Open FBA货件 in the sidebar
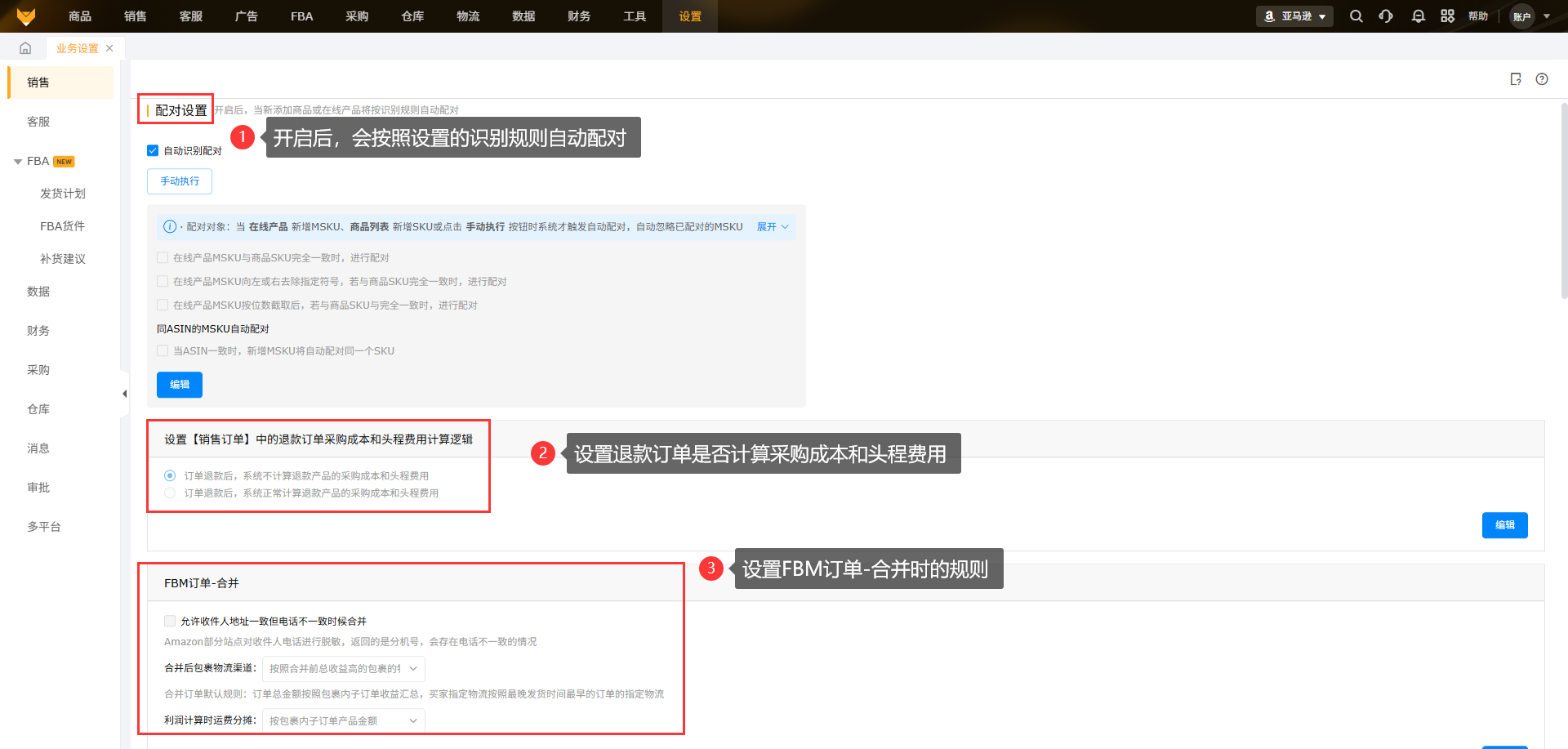Image resolution: width=1568 pixels, height=749 pixels. tap(63, 226)
